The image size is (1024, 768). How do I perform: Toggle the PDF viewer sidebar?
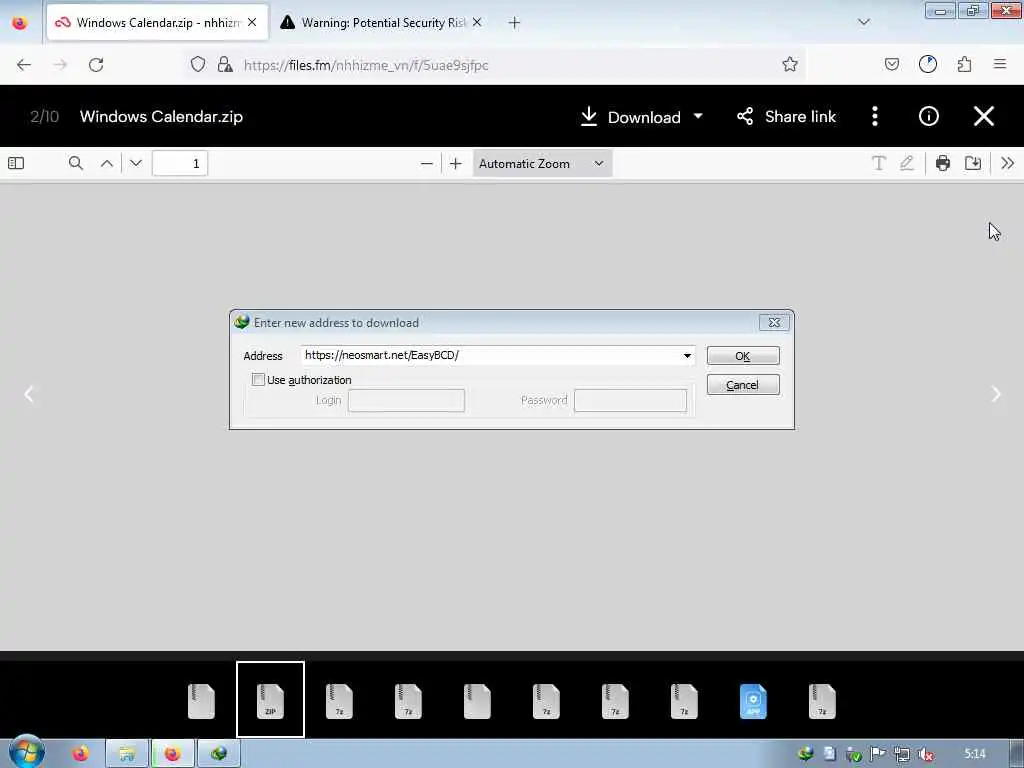pos(16,163)
